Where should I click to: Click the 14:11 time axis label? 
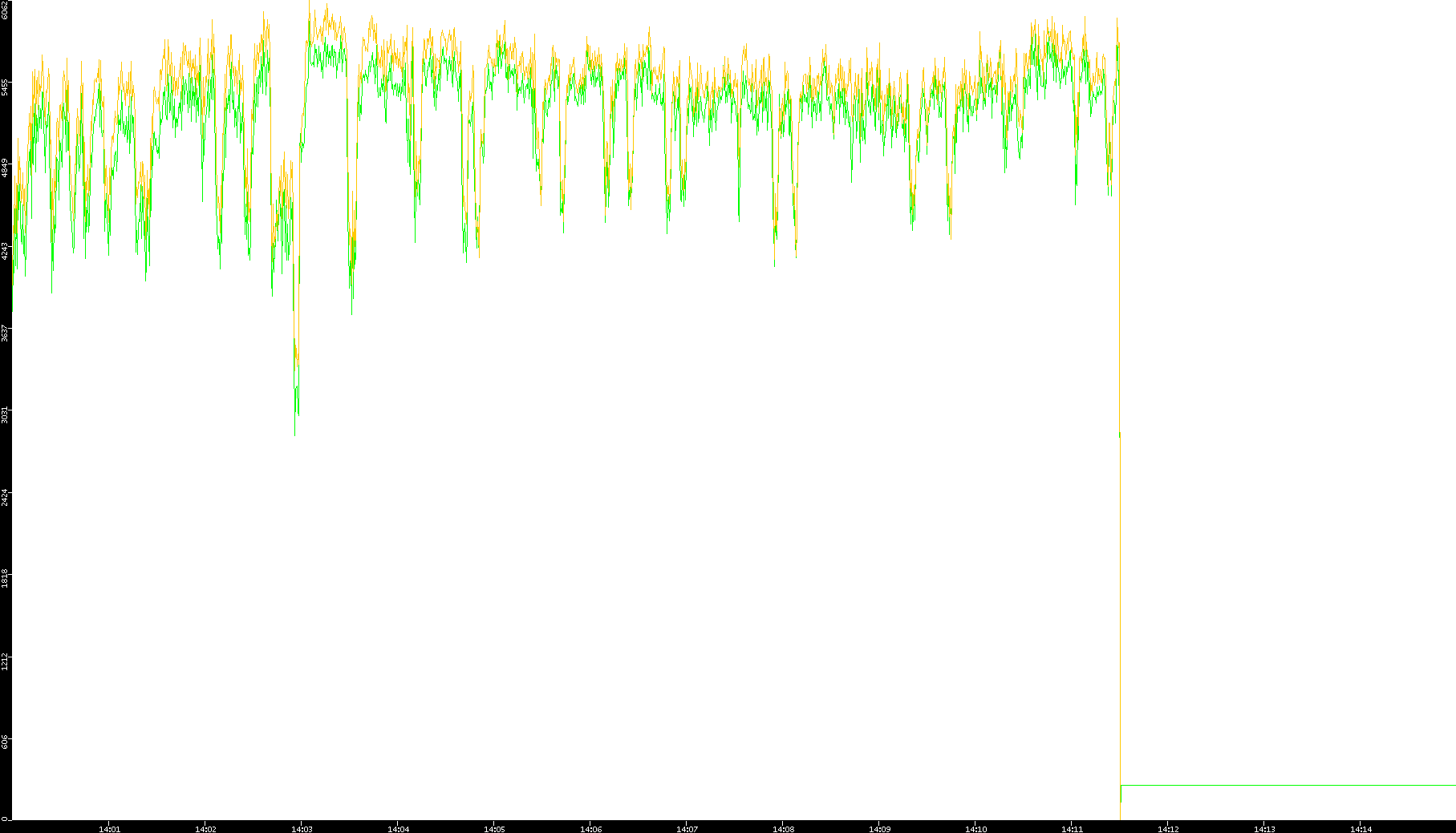point(1072,829)
